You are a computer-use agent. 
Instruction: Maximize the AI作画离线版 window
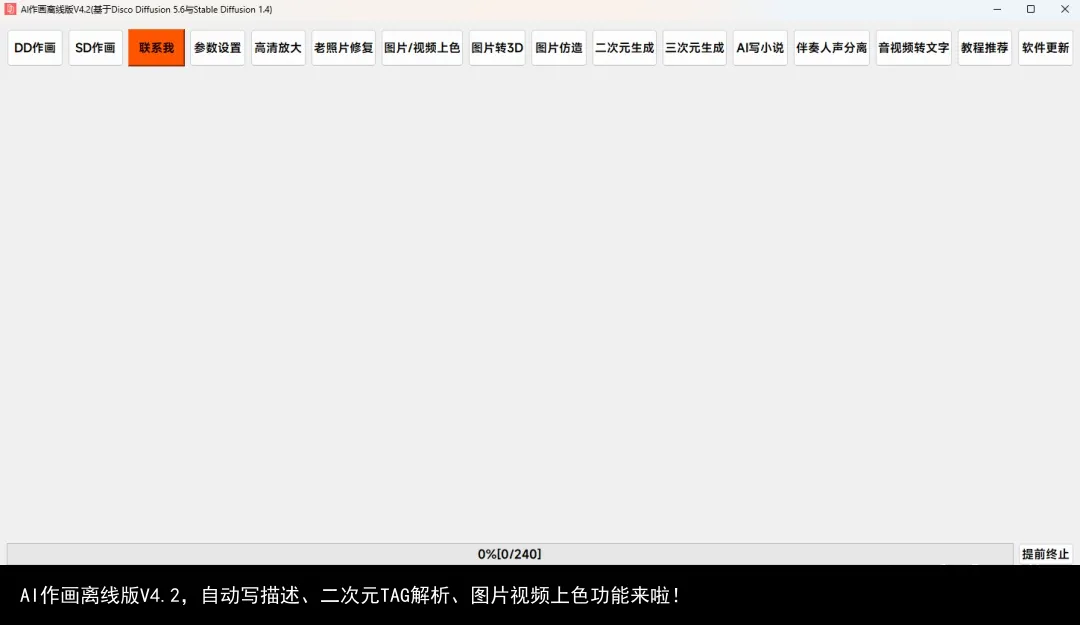coord(1031,10)
